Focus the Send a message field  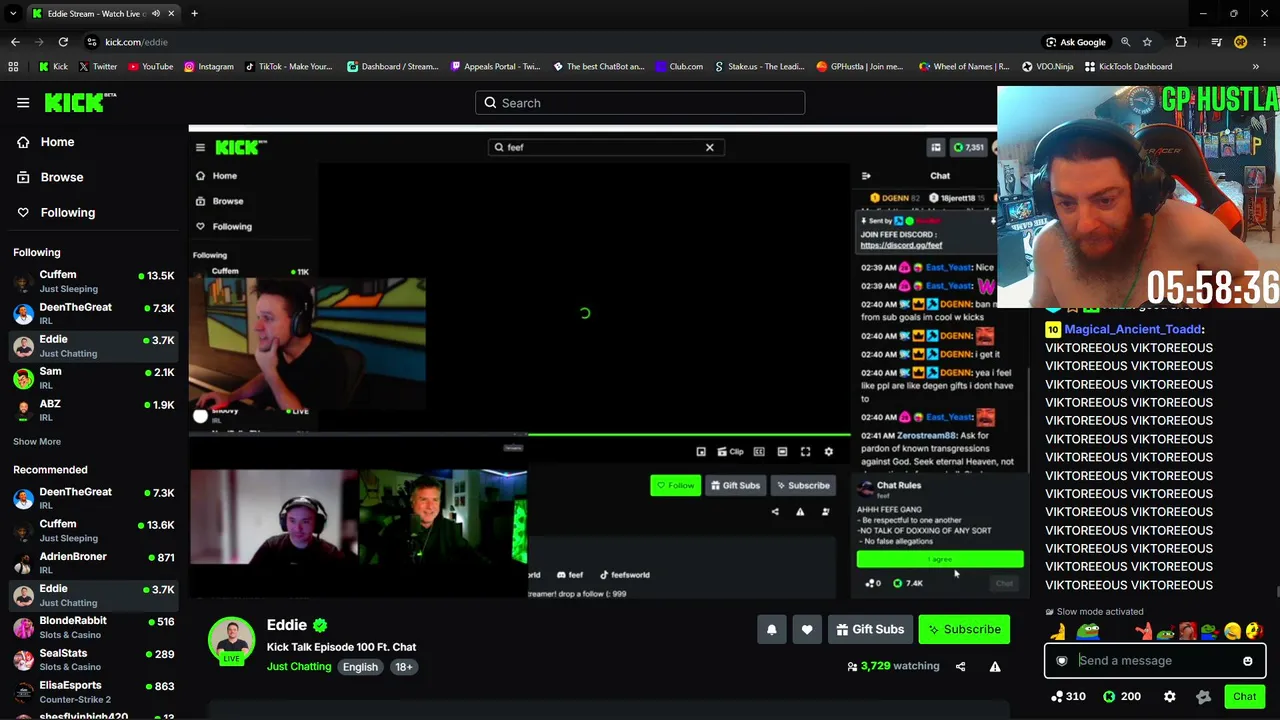(1155, 660)
